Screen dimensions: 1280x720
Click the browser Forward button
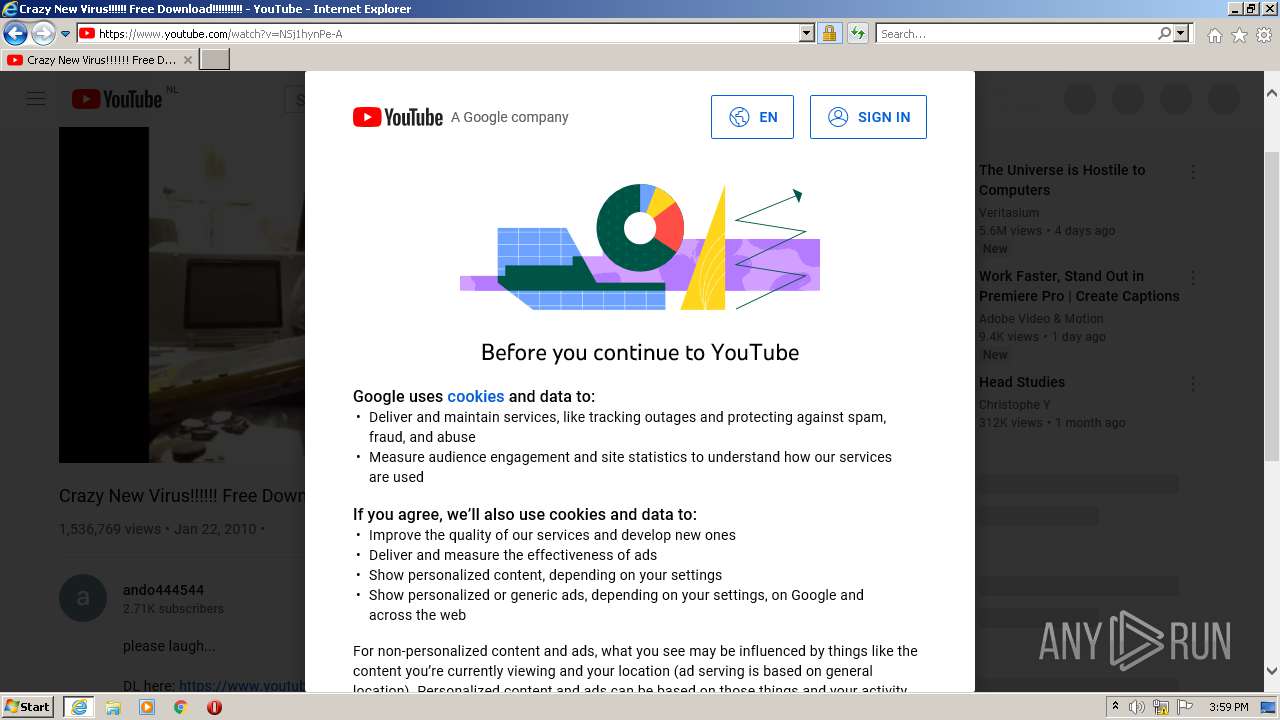(x=43, y=33)
